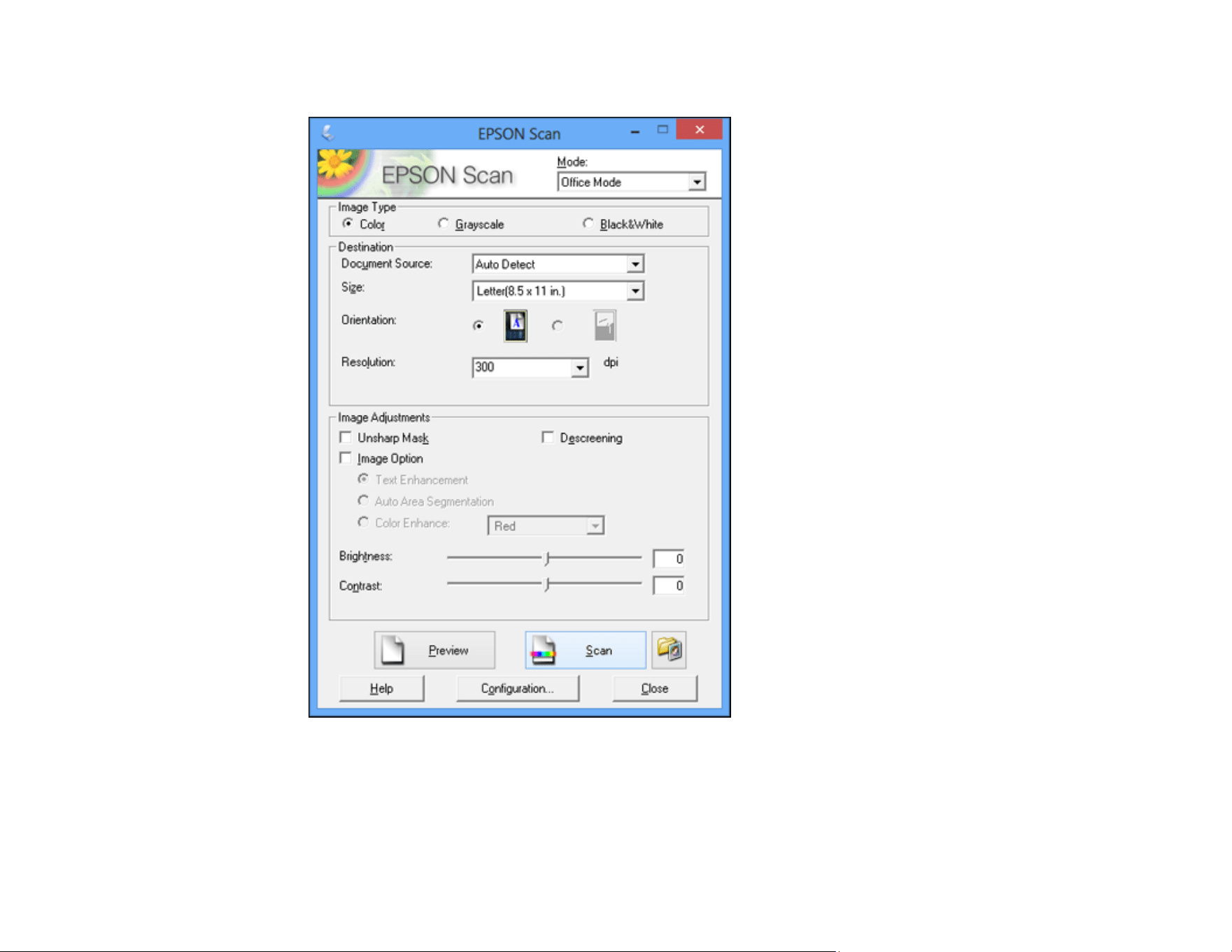This screenshot has height=952, width=1232.
Task: Minimize the EPSON Scan window
Action: point(635,131)
